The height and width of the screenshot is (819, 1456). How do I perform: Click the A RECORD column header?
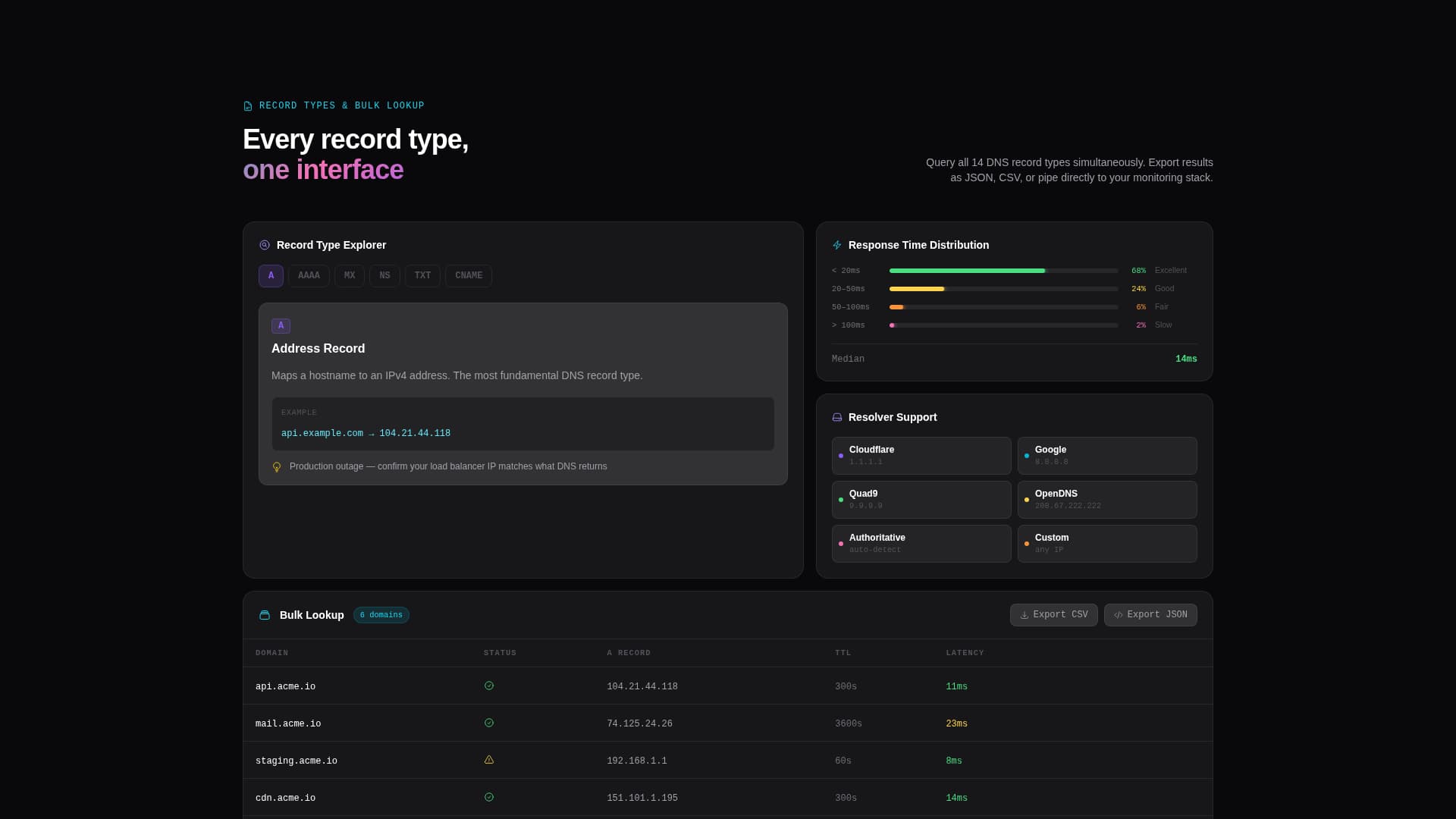coord(629,653)
